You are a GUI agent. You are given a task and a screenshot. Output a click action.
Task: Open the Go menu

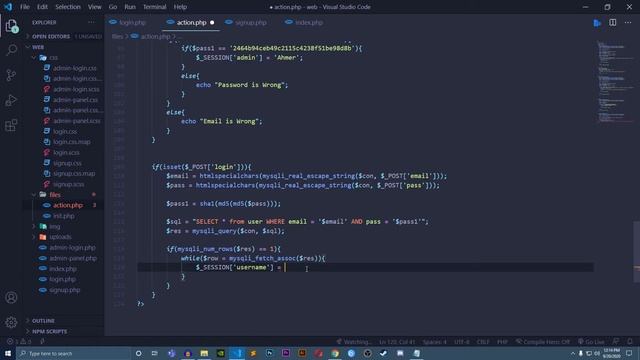[x=113, y=7]
